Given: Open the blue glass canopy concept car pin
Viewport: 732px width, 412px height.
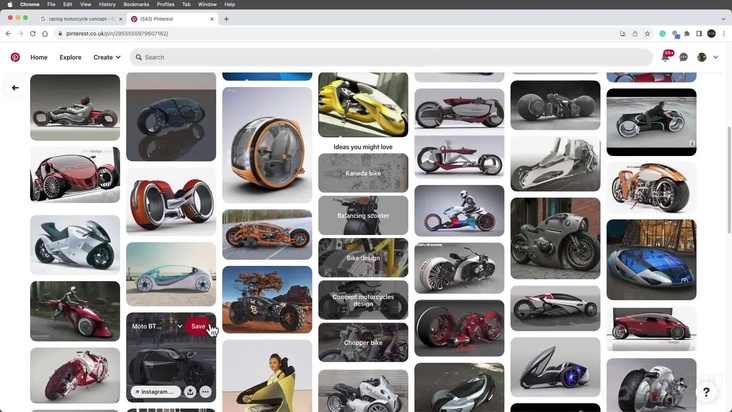Looking at the screenshot, I should click(651, 259).
